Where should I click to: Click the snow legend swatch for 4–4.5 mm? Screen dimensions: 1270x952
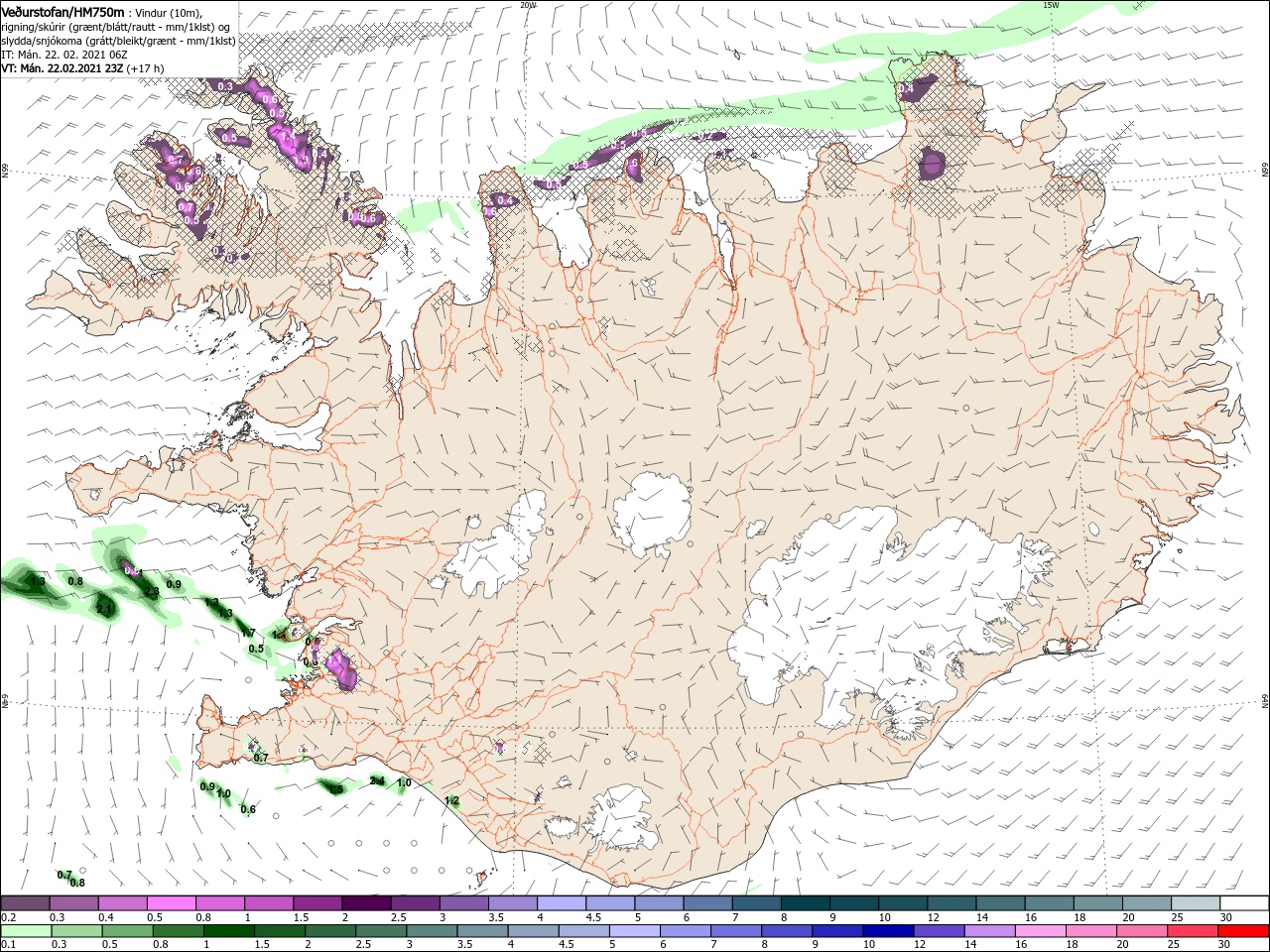tap(561, 903)
